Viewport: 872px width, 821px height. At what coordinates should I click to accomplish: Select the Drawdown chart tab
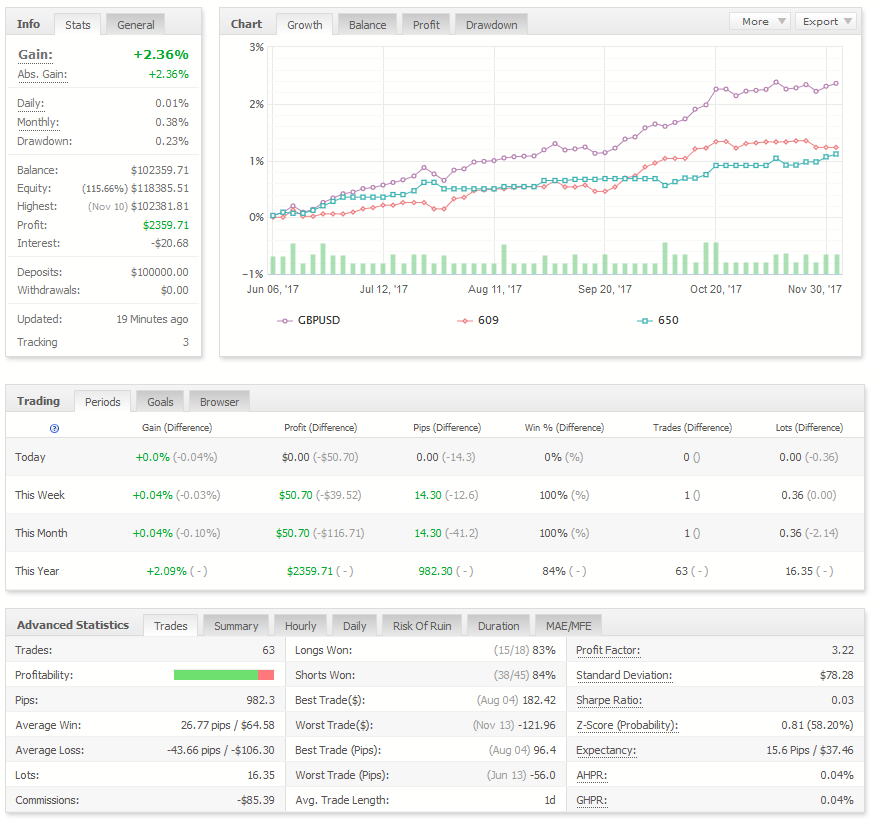pos(492,25)
